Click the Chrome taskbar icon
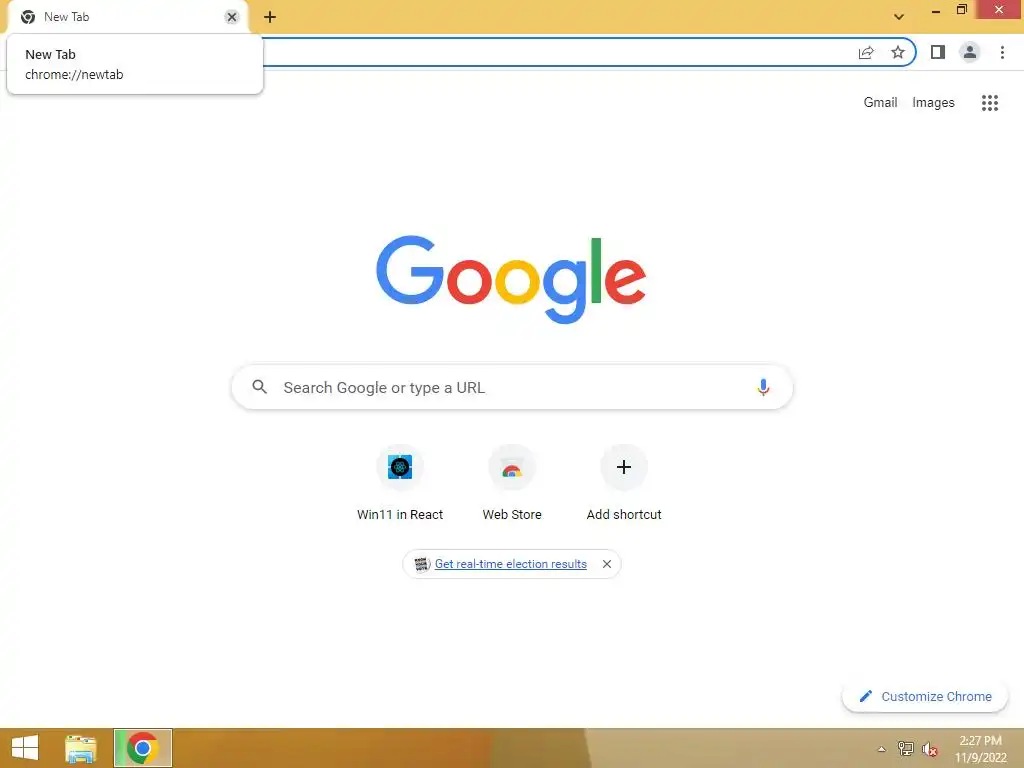1024x768 pixels. coord(142,748)
